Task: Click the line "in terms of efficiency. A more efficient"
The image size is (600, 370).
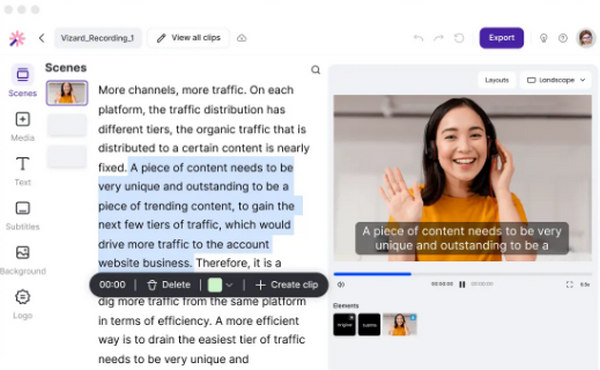Action: (199, 321)
